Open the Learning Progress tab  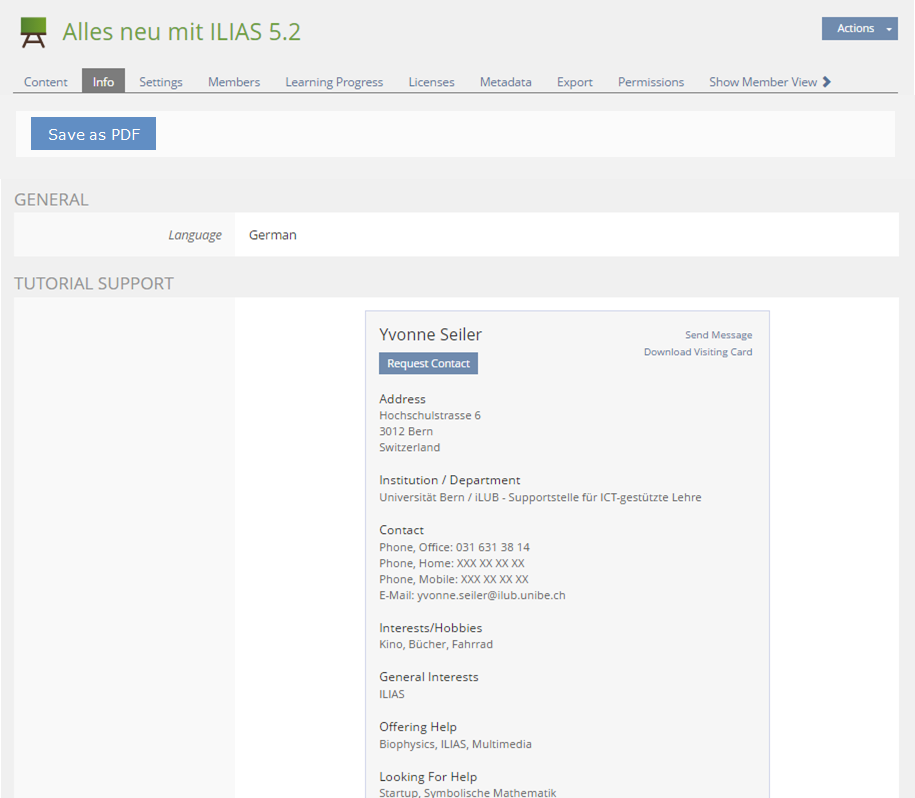coord(334,82)
